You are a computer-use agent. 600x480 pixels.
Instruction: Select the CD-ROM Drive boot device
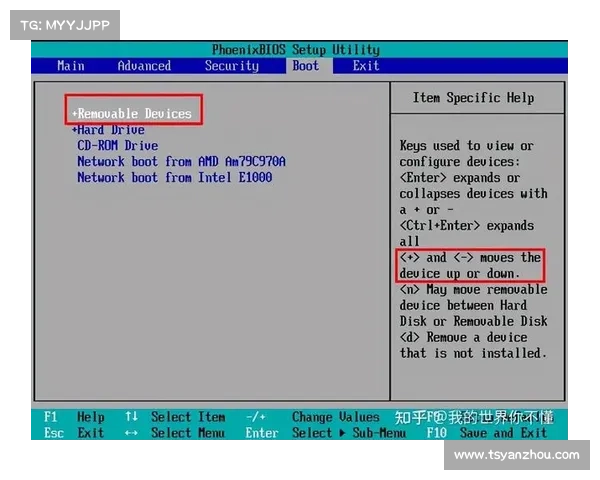click(x=118, y=146)
